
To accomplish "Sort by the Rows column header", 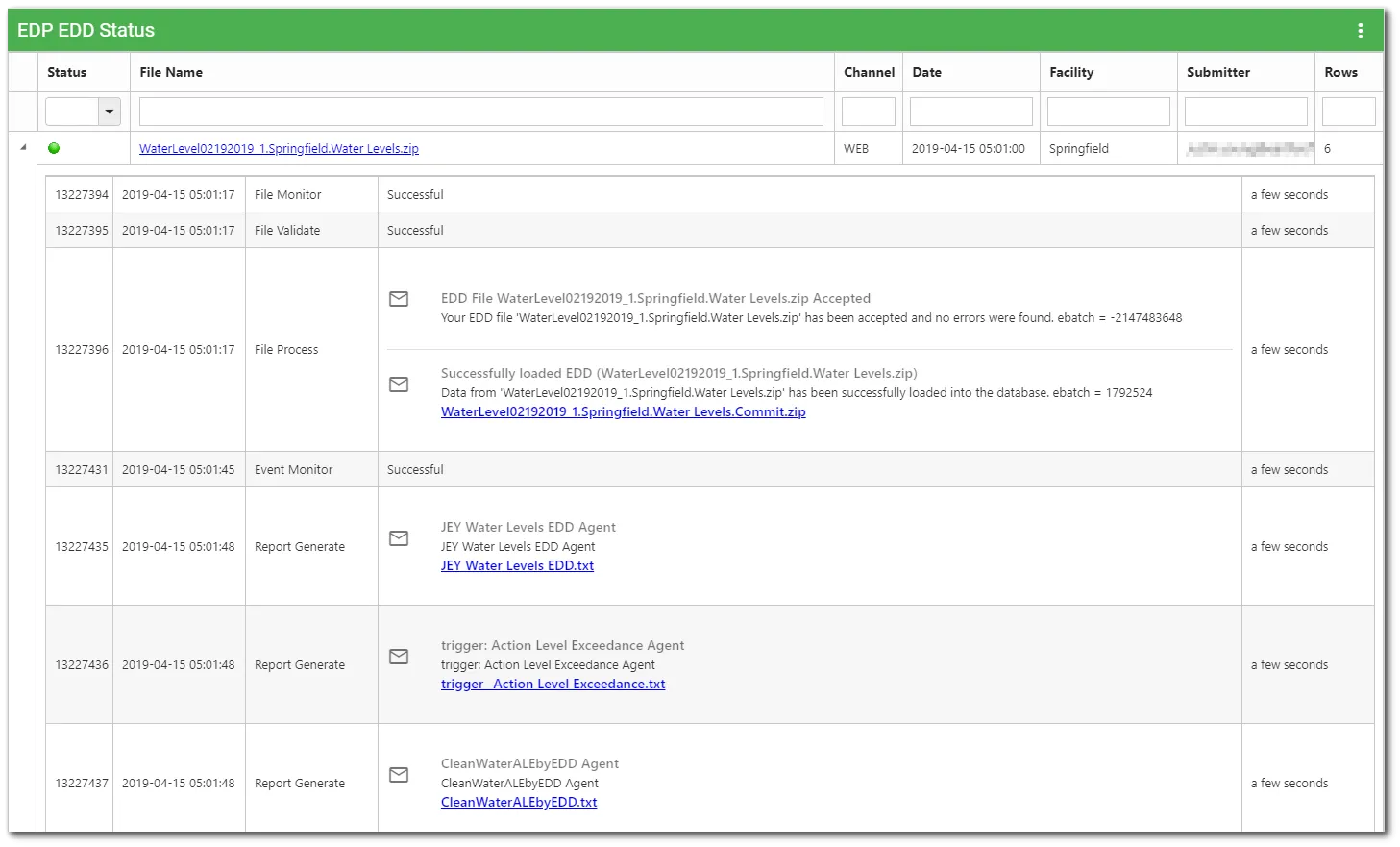I will [1340, 72].
